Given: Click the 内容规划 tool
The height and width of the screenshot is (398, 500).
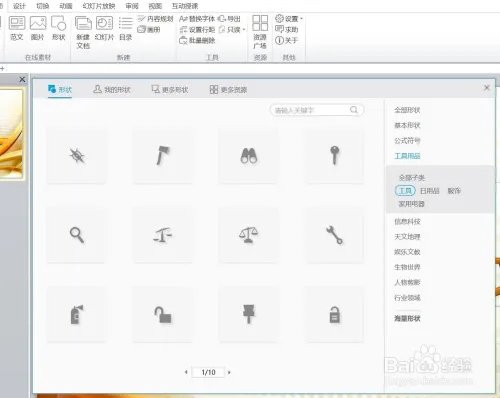Looking at the screenshot, I should point(156,19).
